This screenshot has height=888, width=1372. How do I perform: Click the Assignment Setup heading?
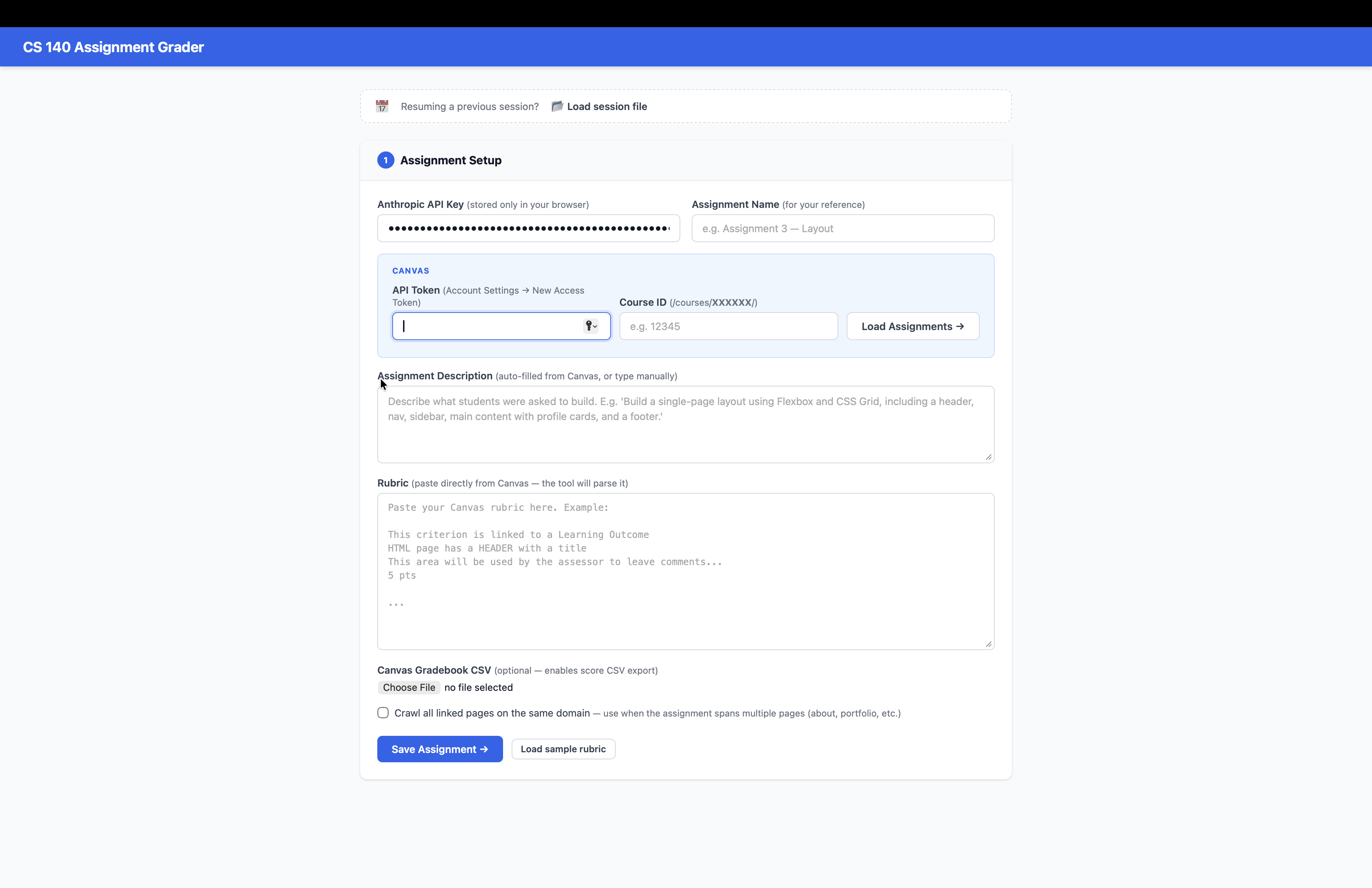[x=451, y=160]
